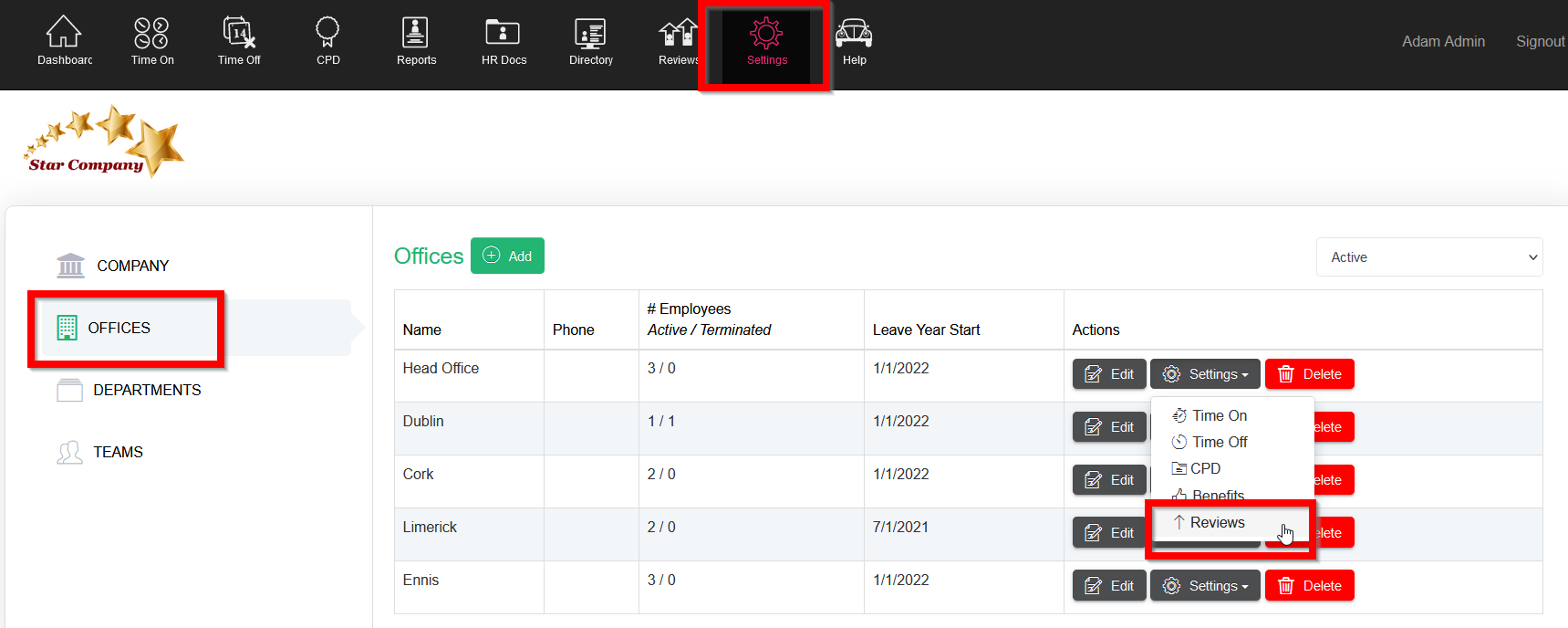Choose Time Off from the dropdown menu
Viewport: 1568px width, 628px height.
1219,442
